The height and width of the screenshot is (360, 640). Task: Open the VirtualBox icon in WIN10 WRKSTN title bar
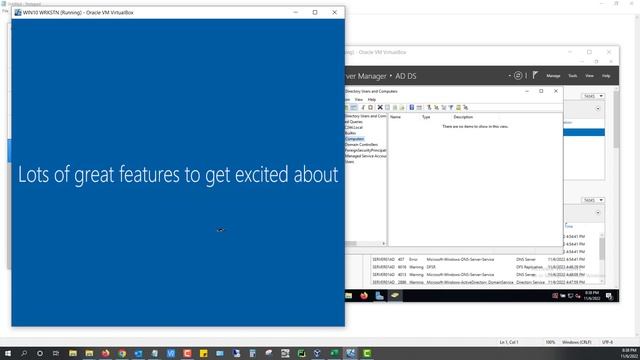click(x=18, y=13)
